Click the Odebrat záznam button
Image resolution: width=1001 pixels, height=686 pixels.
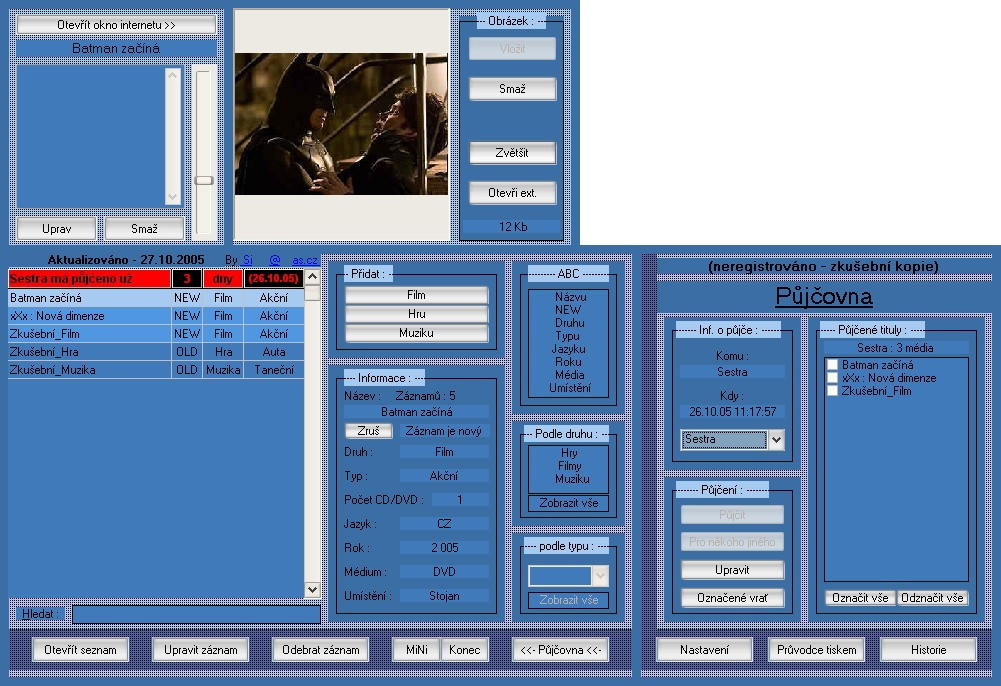coord(320,650)
